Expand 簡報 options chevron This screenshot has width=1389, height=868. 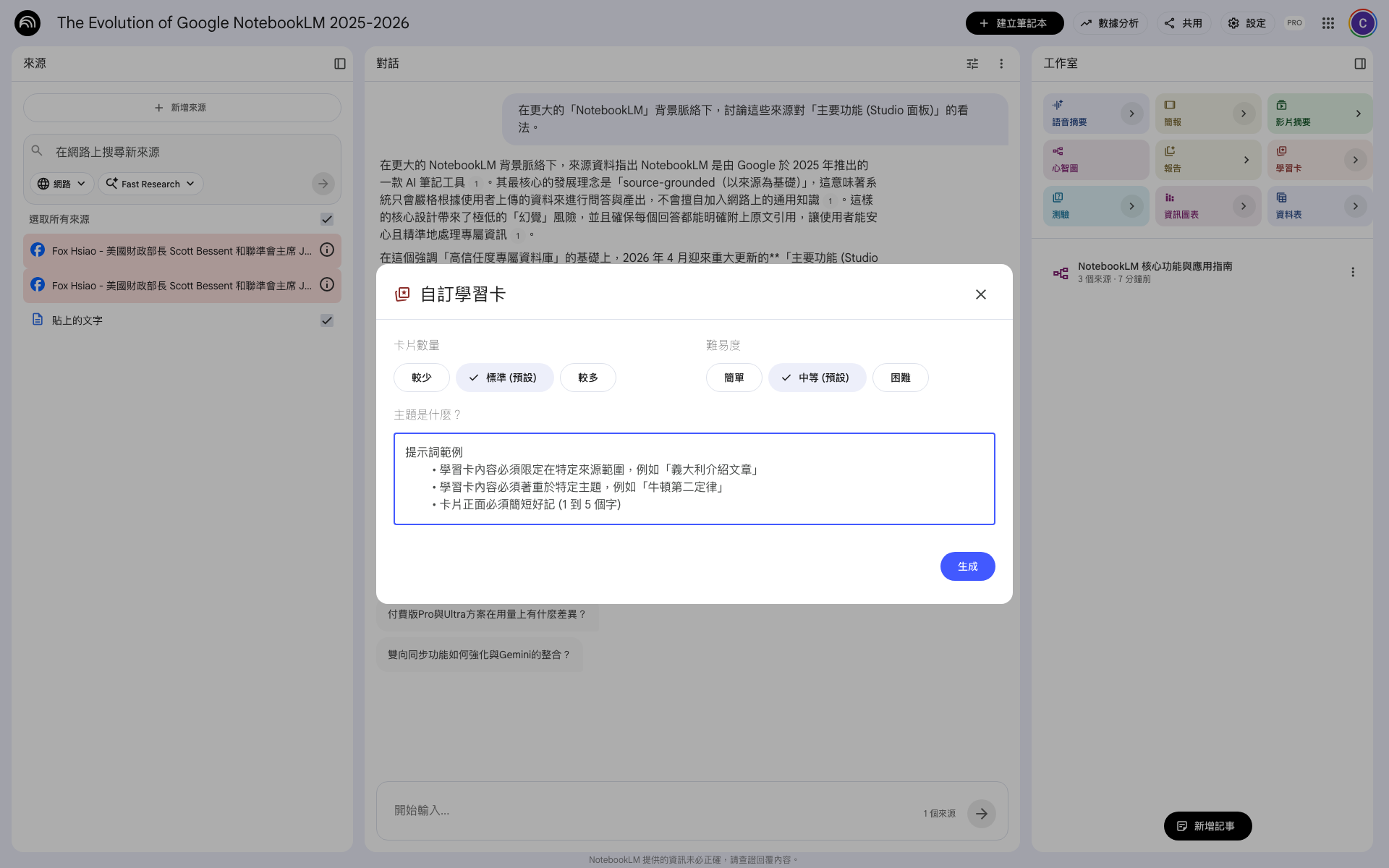point(1244,114)
